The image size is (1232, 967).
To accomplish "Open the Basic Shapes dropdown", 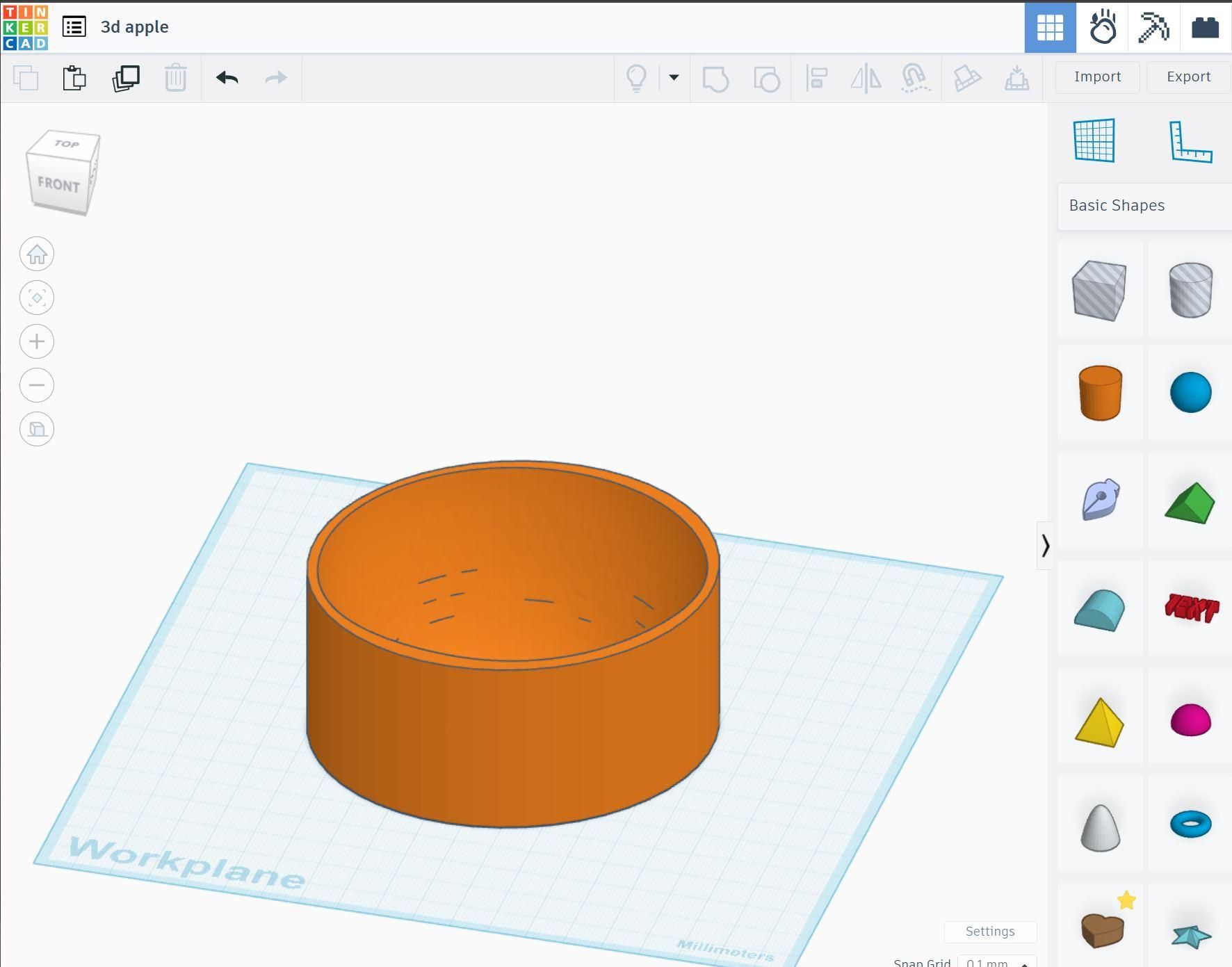I will coord(1144,206).
